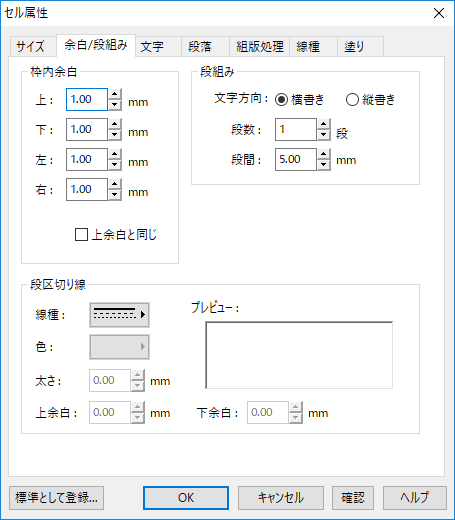Screen dimensions: 455x520
Task: Increase the 上 margin with up arrow
Action: (115, 94)
